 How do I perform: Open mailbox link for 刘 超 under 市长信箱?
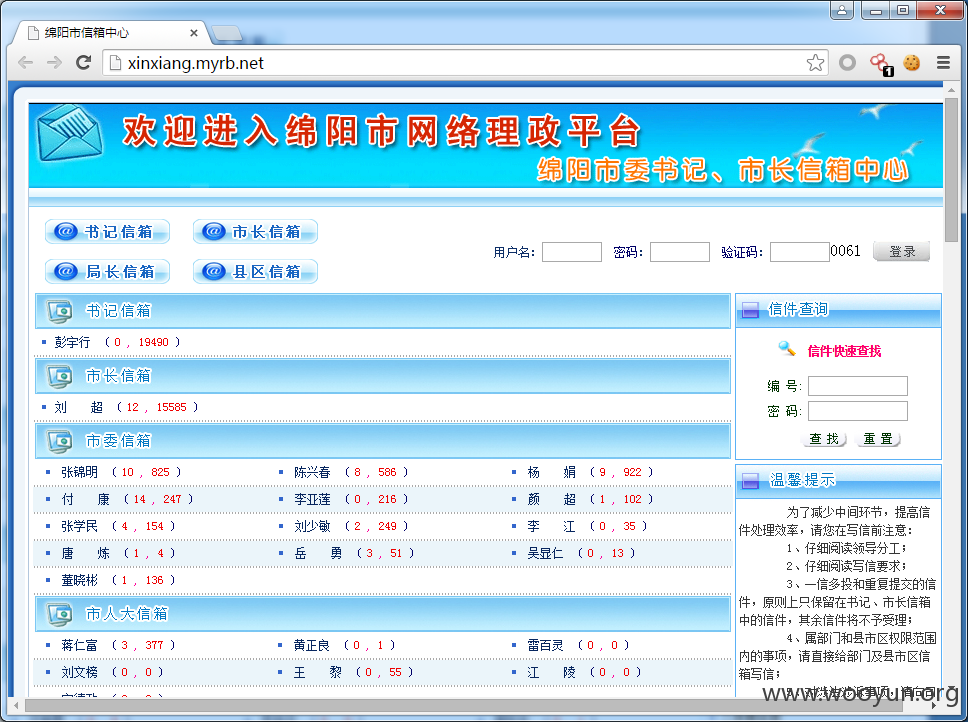point(78,407)
